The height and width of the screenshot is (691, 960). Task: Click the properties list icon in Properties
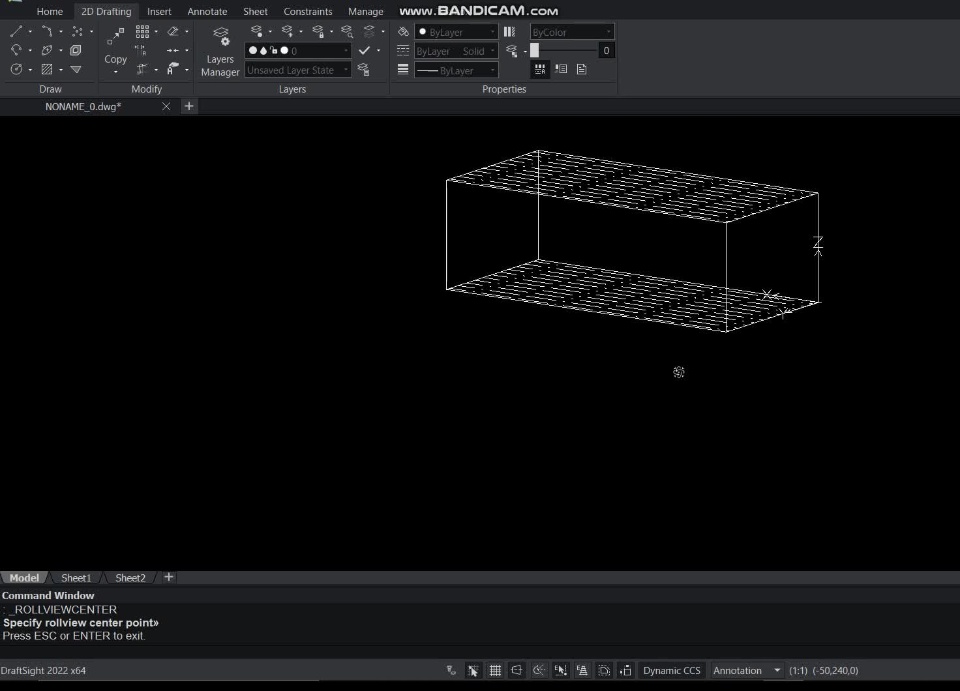561,69
